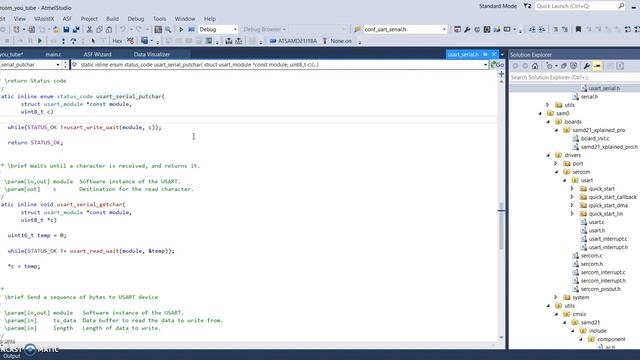Image resolution: width=640 pixels, height=360 pixels.
Task: Toggle pin on usart_serial.h tab
Action: pos(485,54)
